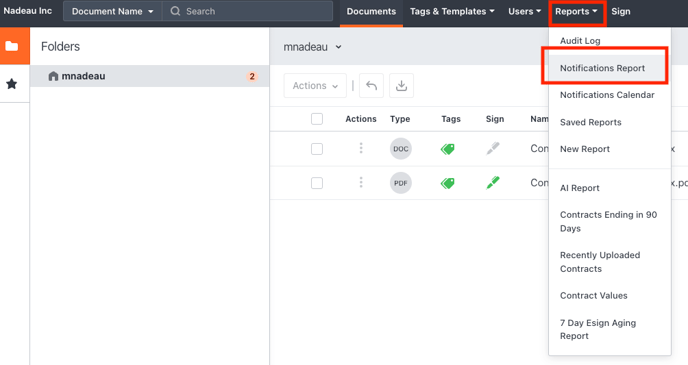The image size is (688, 365).
Task: Click the PDF type badge
Action: click(401, 183)
